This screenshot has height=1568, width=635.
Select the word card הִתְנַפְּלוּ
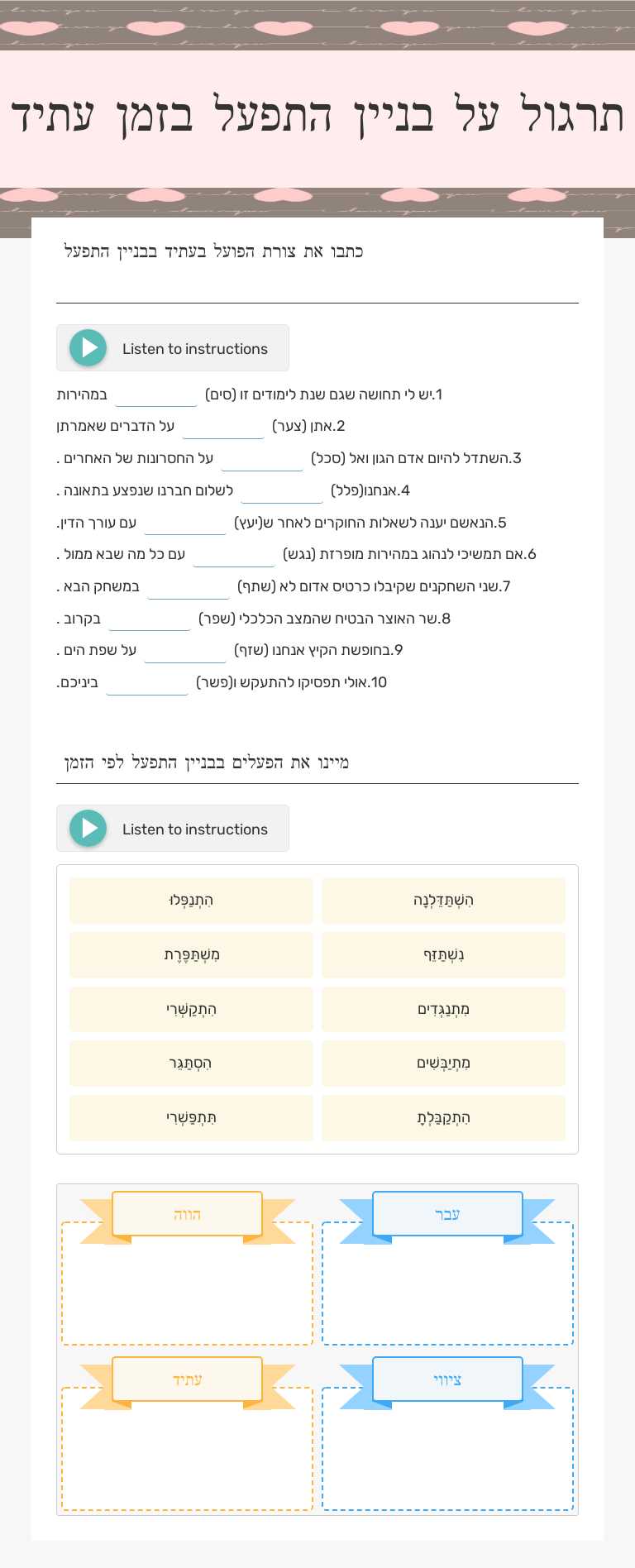pyautogui.click(x=191, y=900)
